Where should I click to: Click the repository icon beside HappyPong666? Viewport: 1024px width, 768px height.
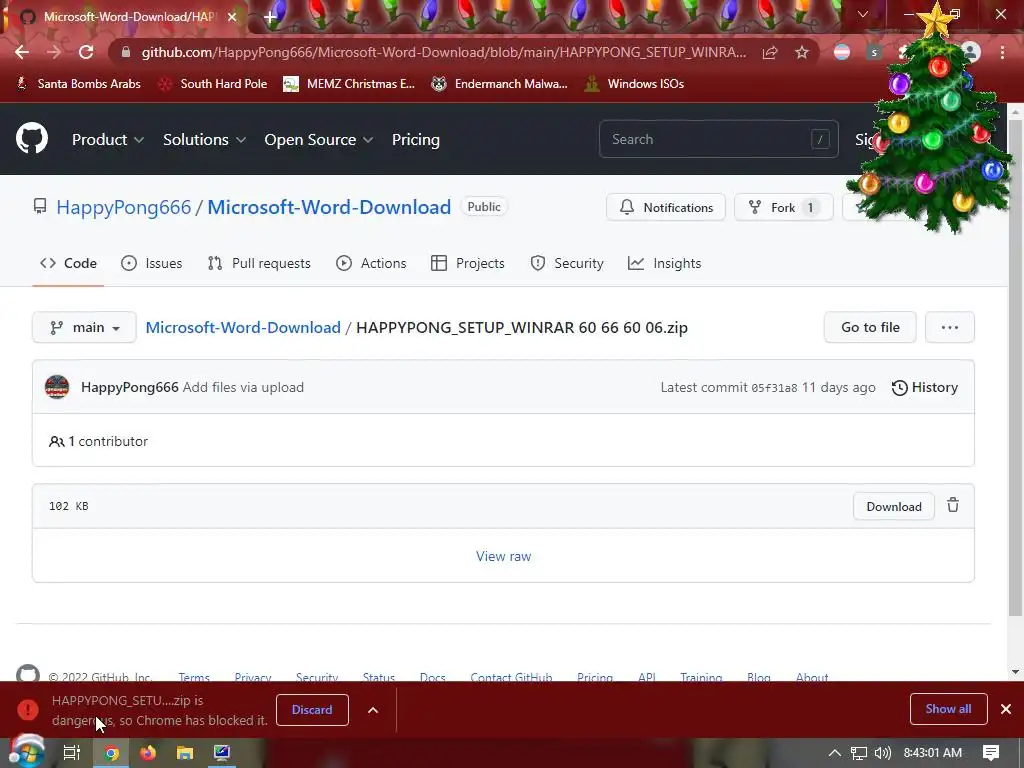pyautogui.click(x=40, y=206)
